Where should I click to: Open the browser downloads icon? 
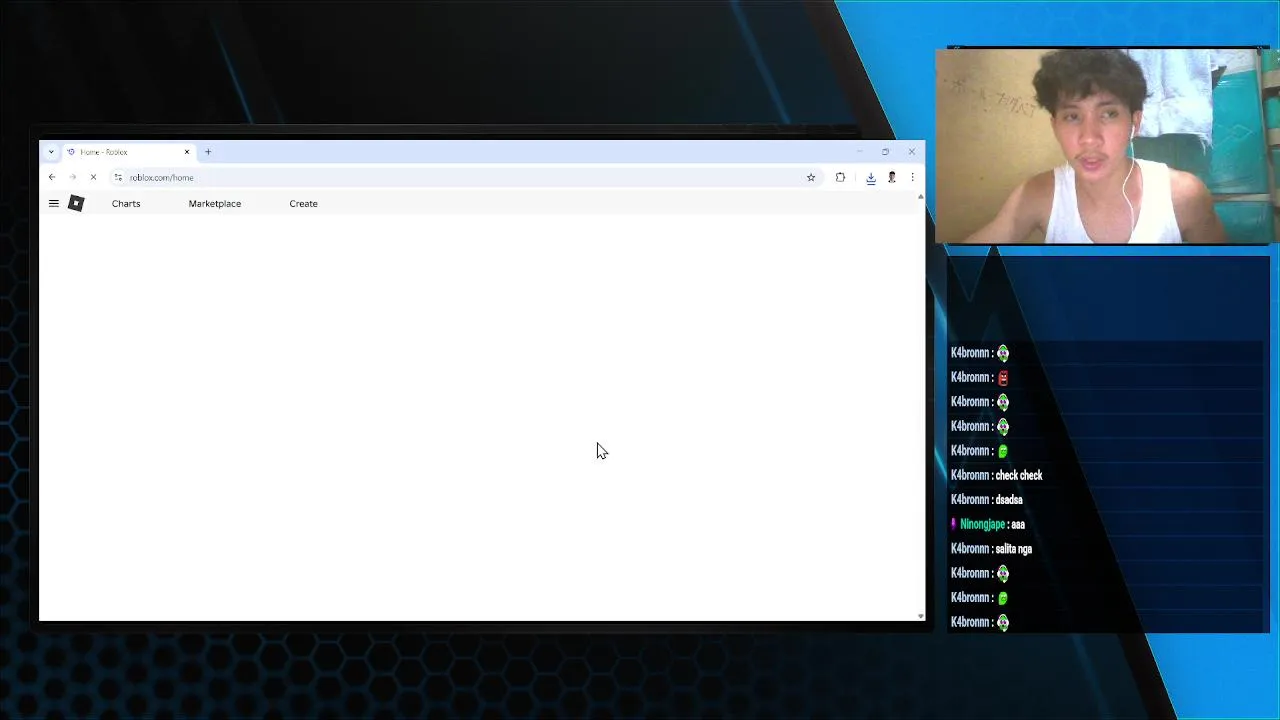(871, 177)
